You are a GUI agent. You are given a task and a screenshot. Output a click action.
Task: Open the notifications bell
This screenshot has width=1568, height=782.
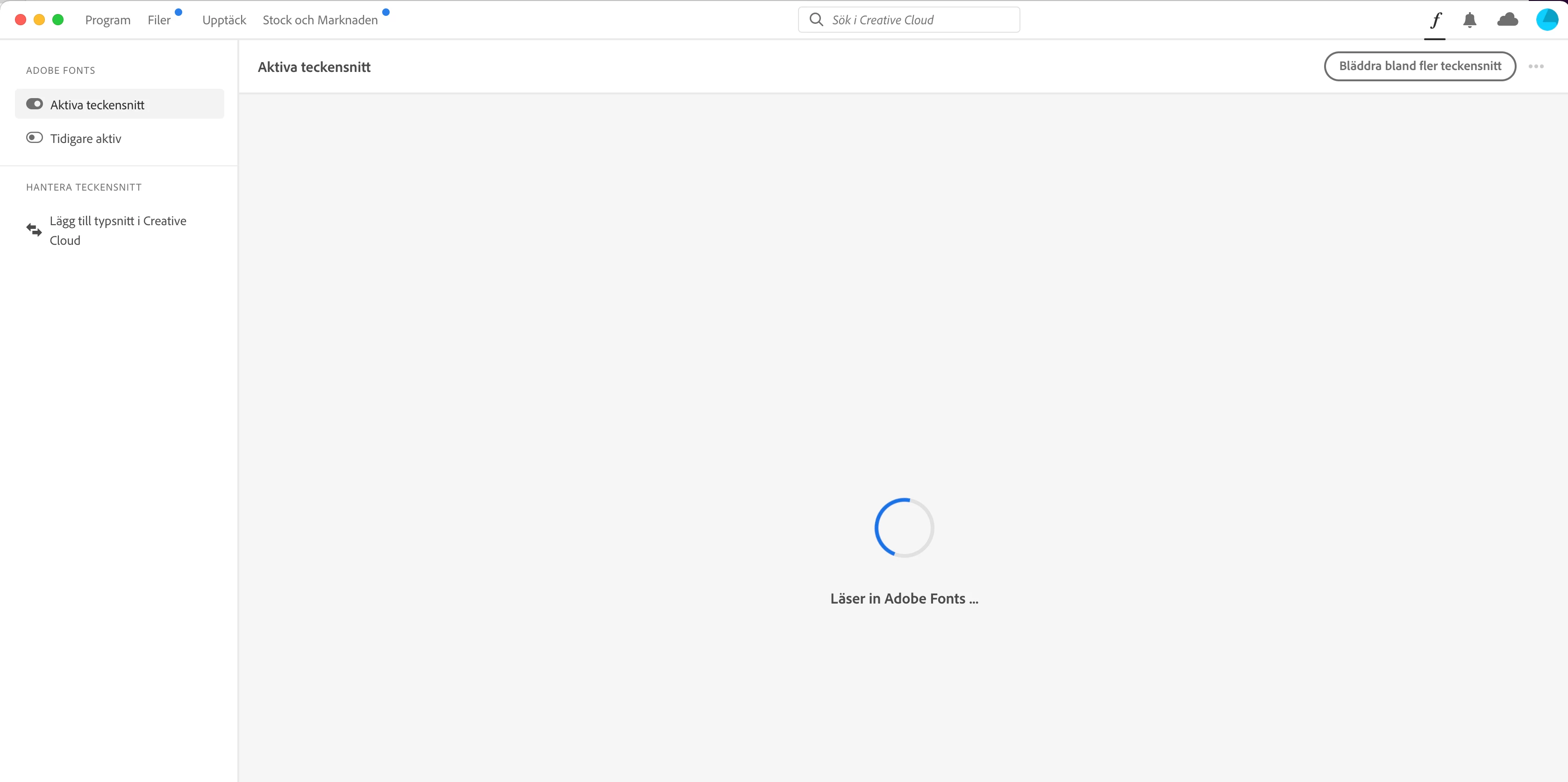click(x=1469, y=20)
